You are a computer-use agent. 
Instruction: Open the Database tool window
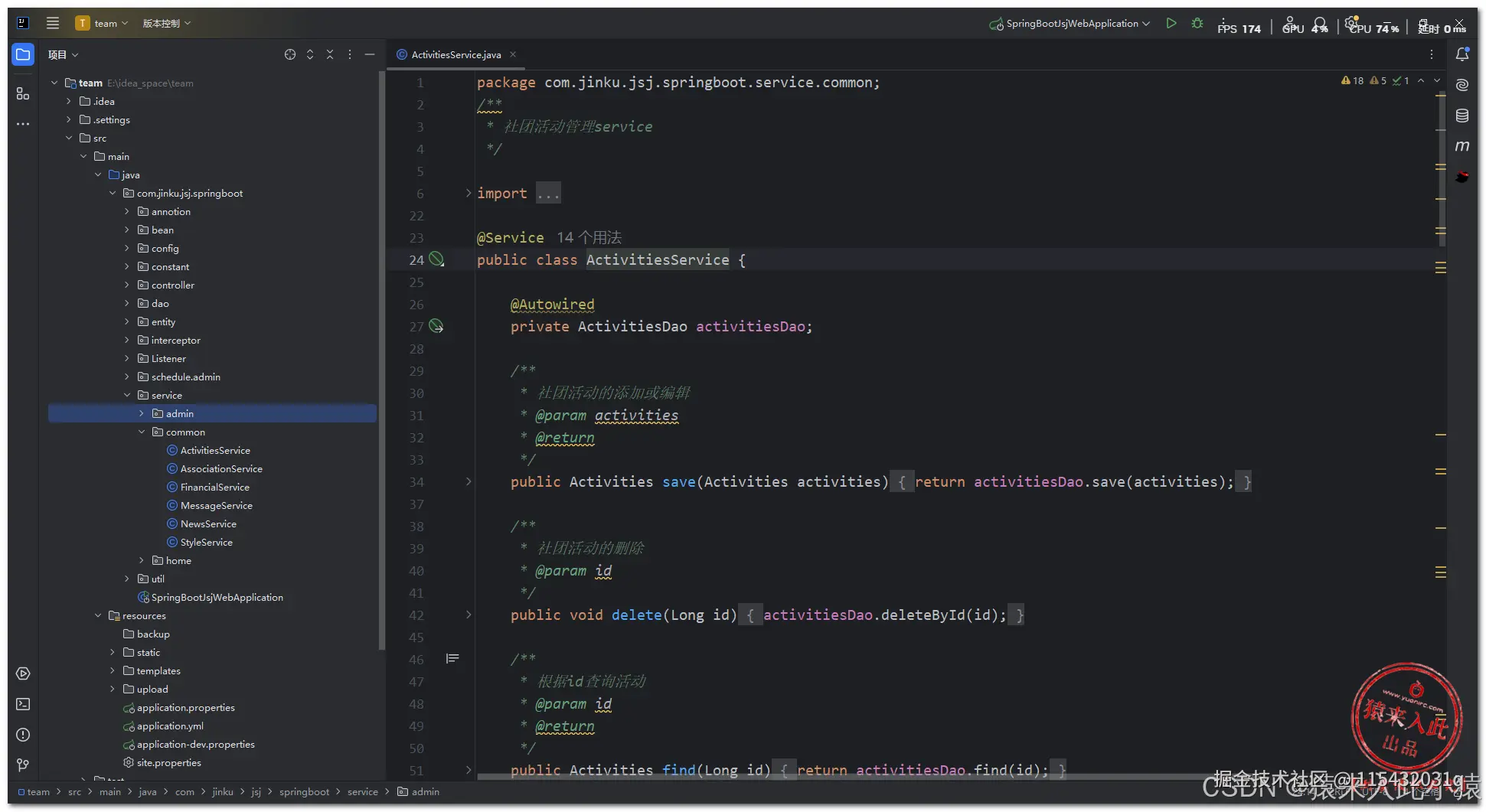pyautogui.click(x=1462, y=116)
